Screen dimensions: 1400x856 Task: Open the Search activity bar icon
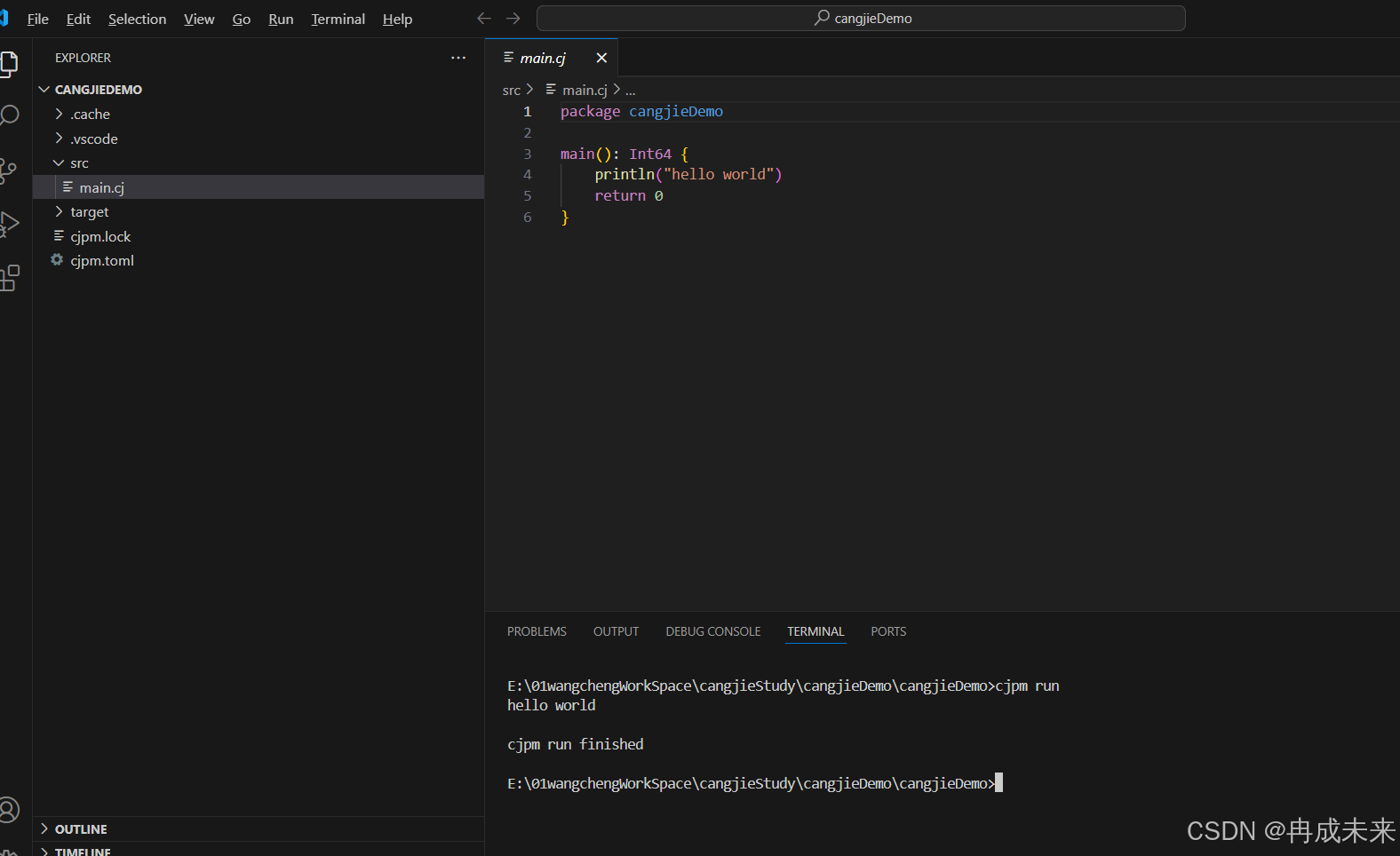[9, 115]
